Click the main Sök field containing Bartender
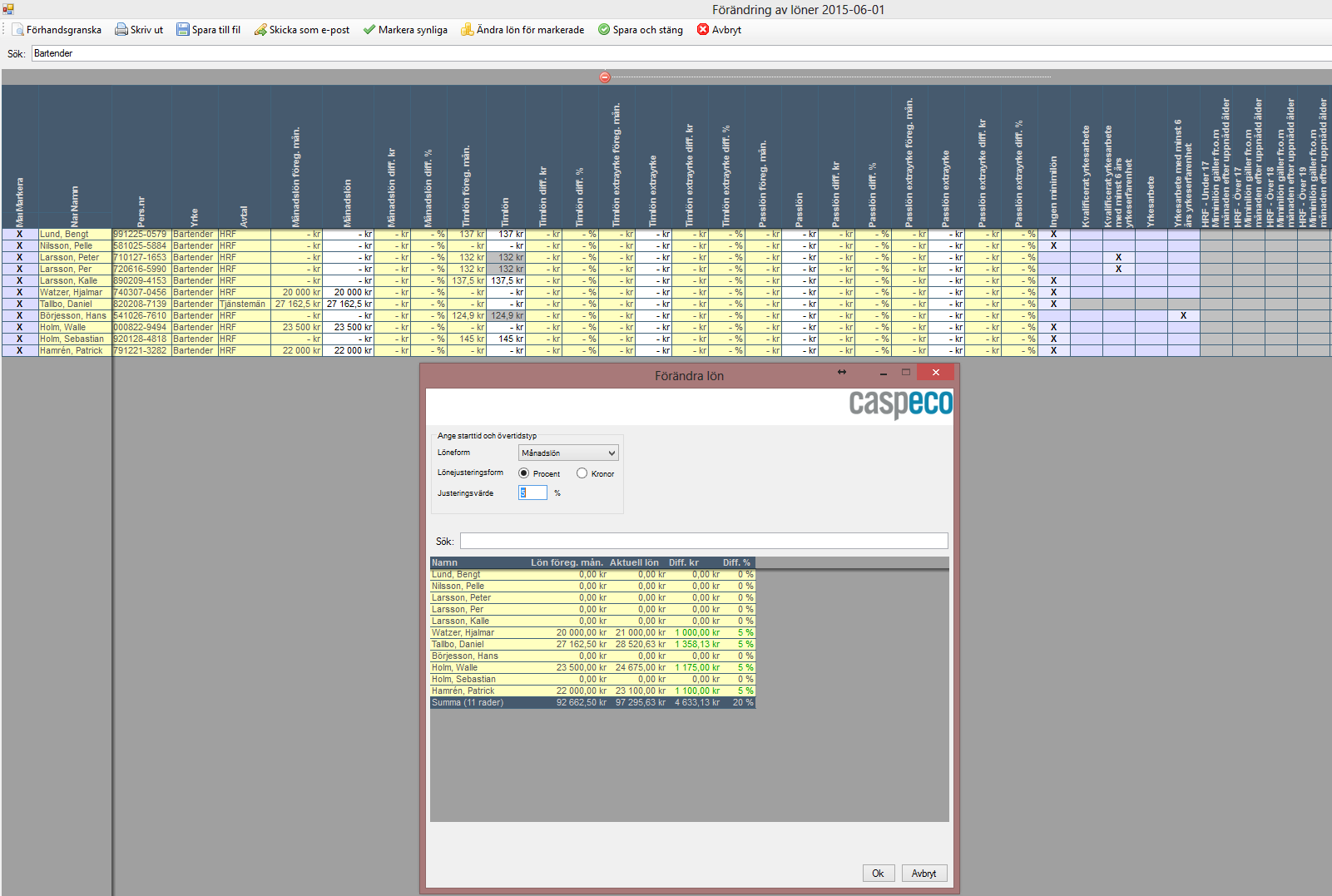Screen dimensions: 1332x896 pyautogui.click(x=681, y=53)
